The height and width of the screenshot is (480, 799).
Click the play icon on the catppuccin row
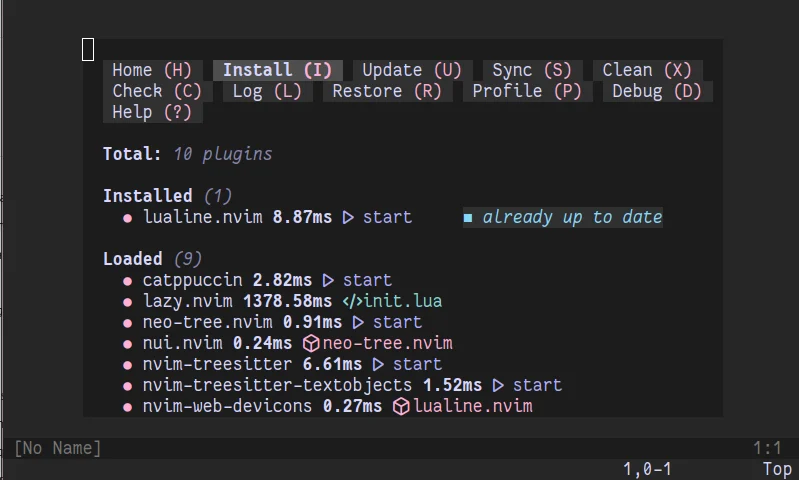pyautogui.click(x=328, y=280)
